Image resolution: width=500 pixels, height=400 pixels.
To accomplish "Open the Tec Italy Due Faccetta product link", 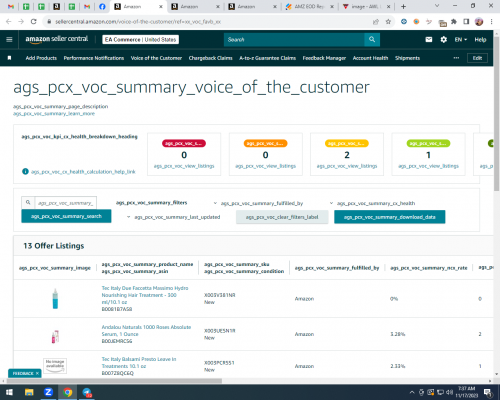I will click(x=145, y=295).
